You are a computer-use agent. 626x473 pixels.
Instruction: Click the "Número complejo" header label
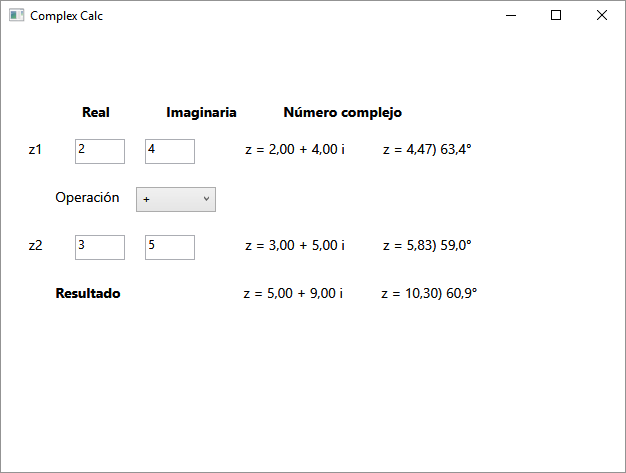pyautogui.click(x=343, y=113)
